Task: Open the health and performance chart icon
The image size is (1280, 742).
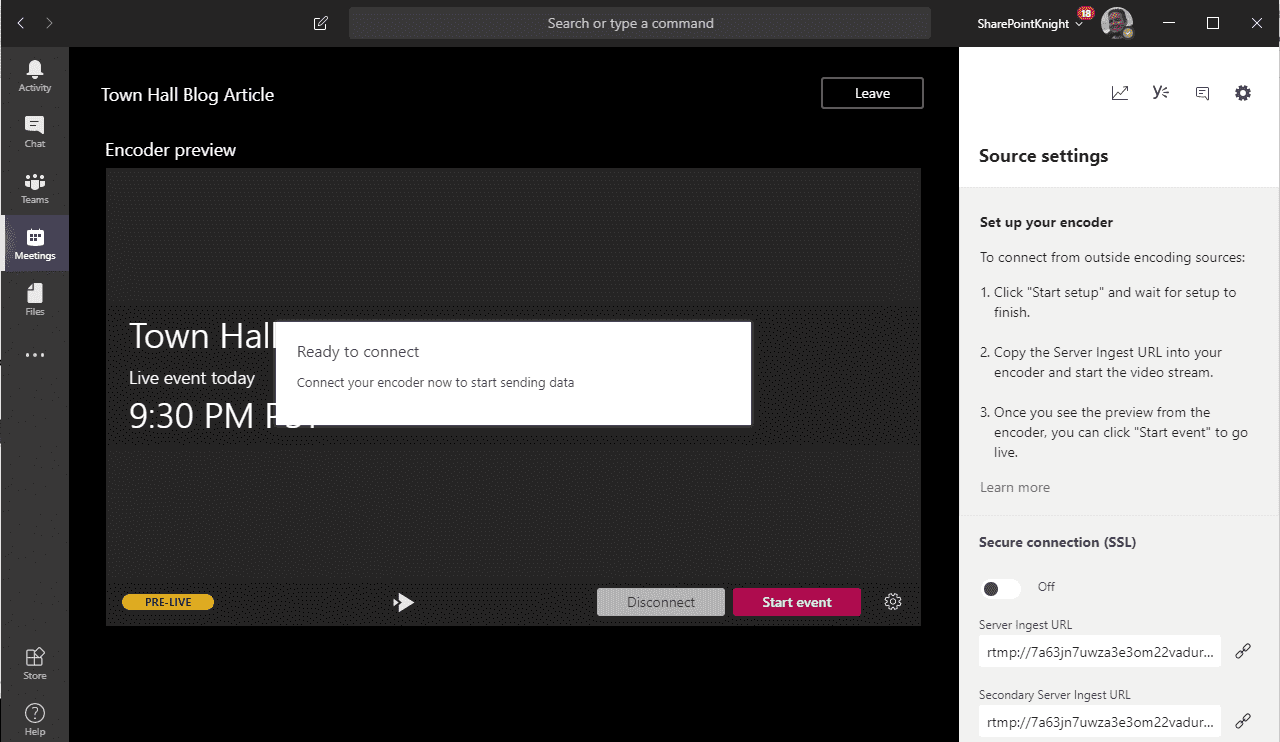Action: point(1120,93)
